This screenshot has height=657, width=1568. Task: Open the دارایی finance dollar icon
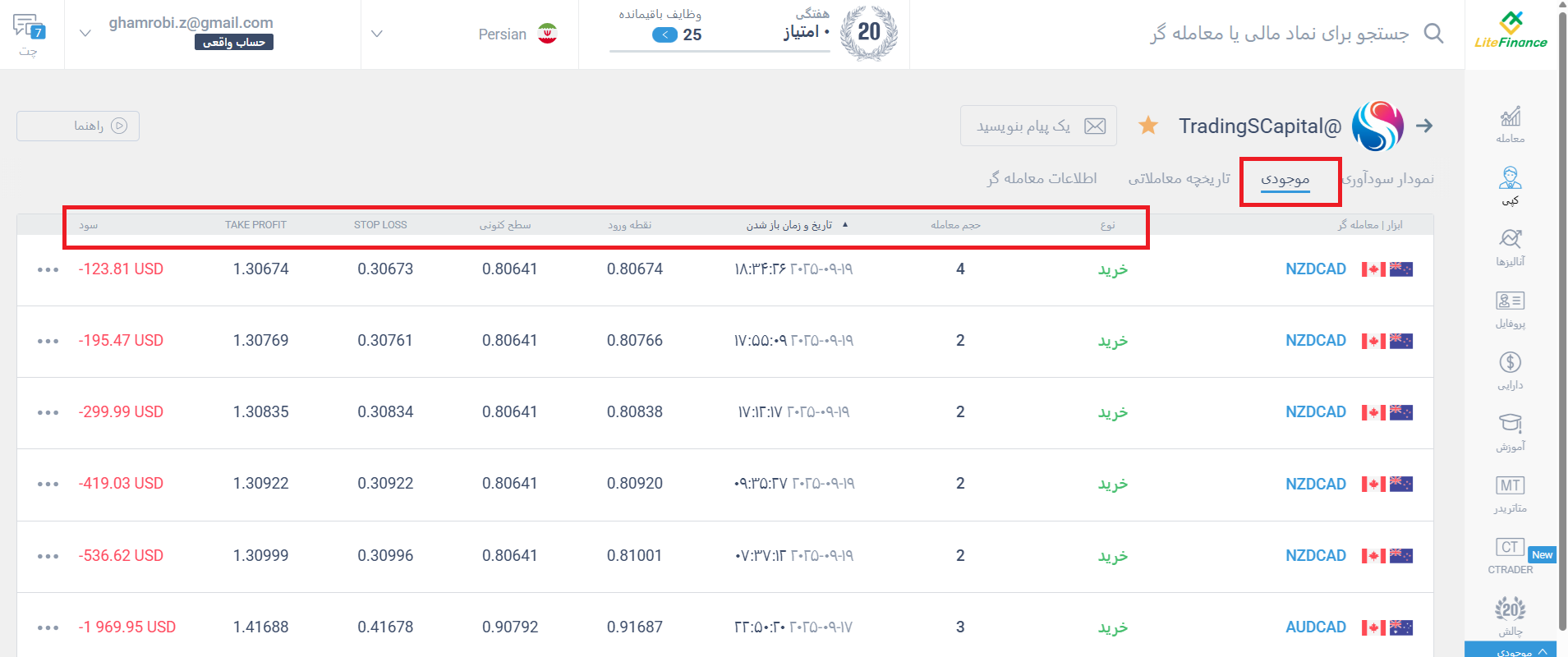click(x=1510, y=371)
